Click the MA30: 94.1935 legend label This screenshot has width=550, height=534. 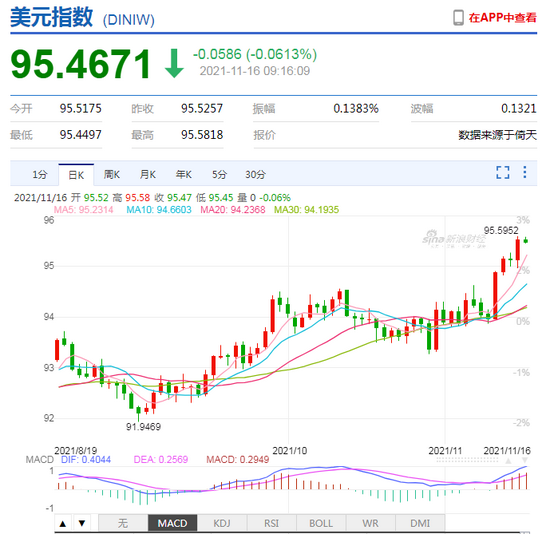click(307, 210)
